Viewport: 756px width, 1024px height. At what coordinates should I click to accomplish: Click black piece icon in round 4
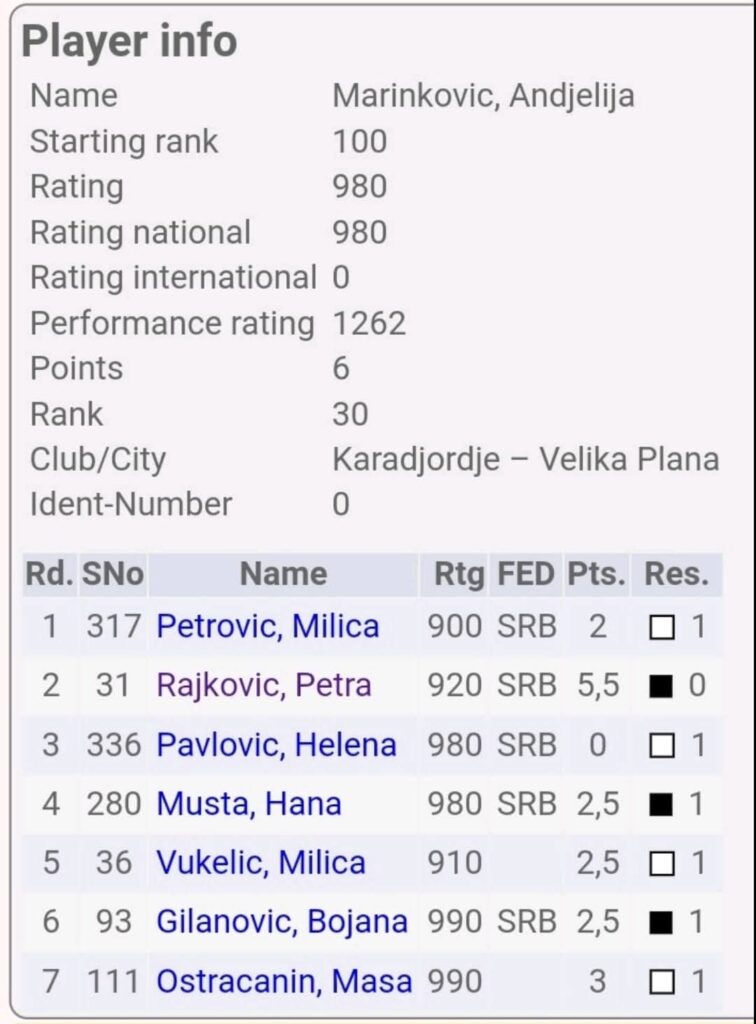tap(661, 805)
